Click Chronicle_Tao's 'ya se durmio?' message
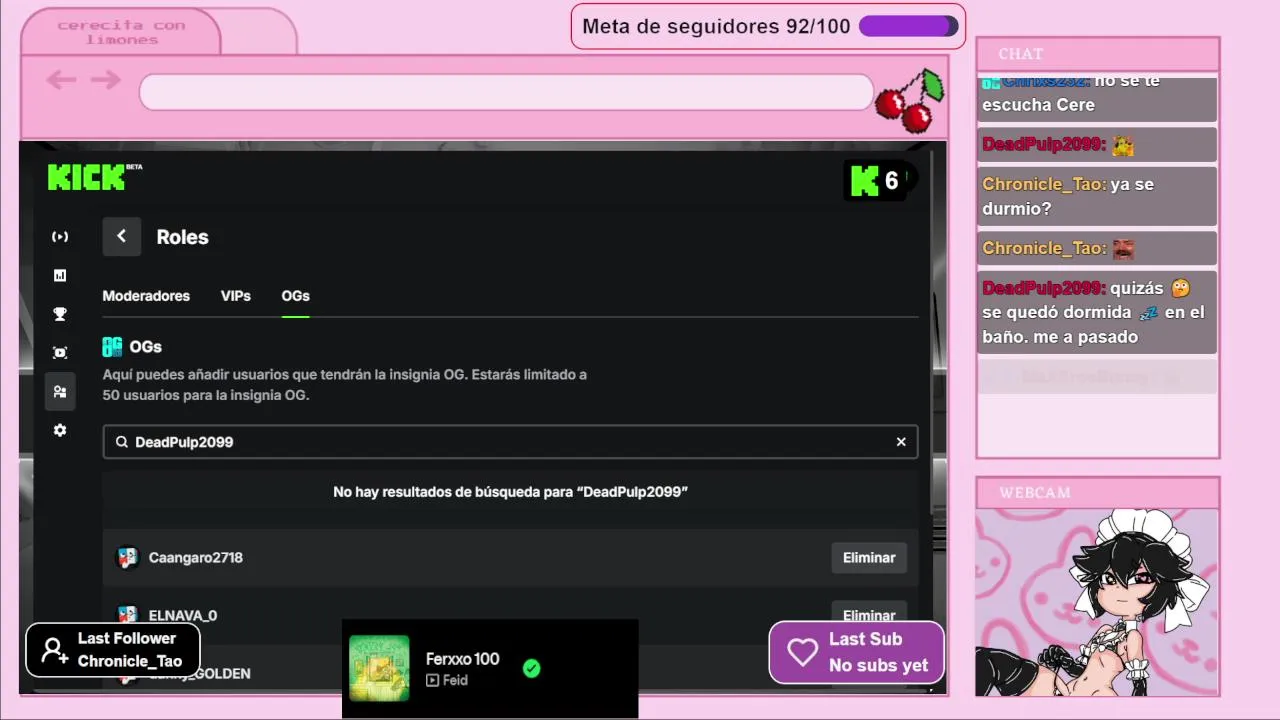Viewport: 1280px width, 720px height. click(1097, 196)
